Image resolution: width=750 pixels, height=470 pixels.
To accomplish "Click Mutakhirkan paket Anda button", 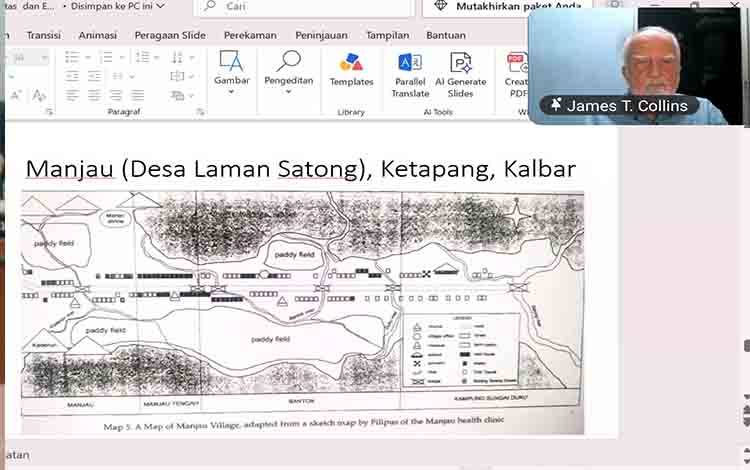I will click(x=507, y=6).
